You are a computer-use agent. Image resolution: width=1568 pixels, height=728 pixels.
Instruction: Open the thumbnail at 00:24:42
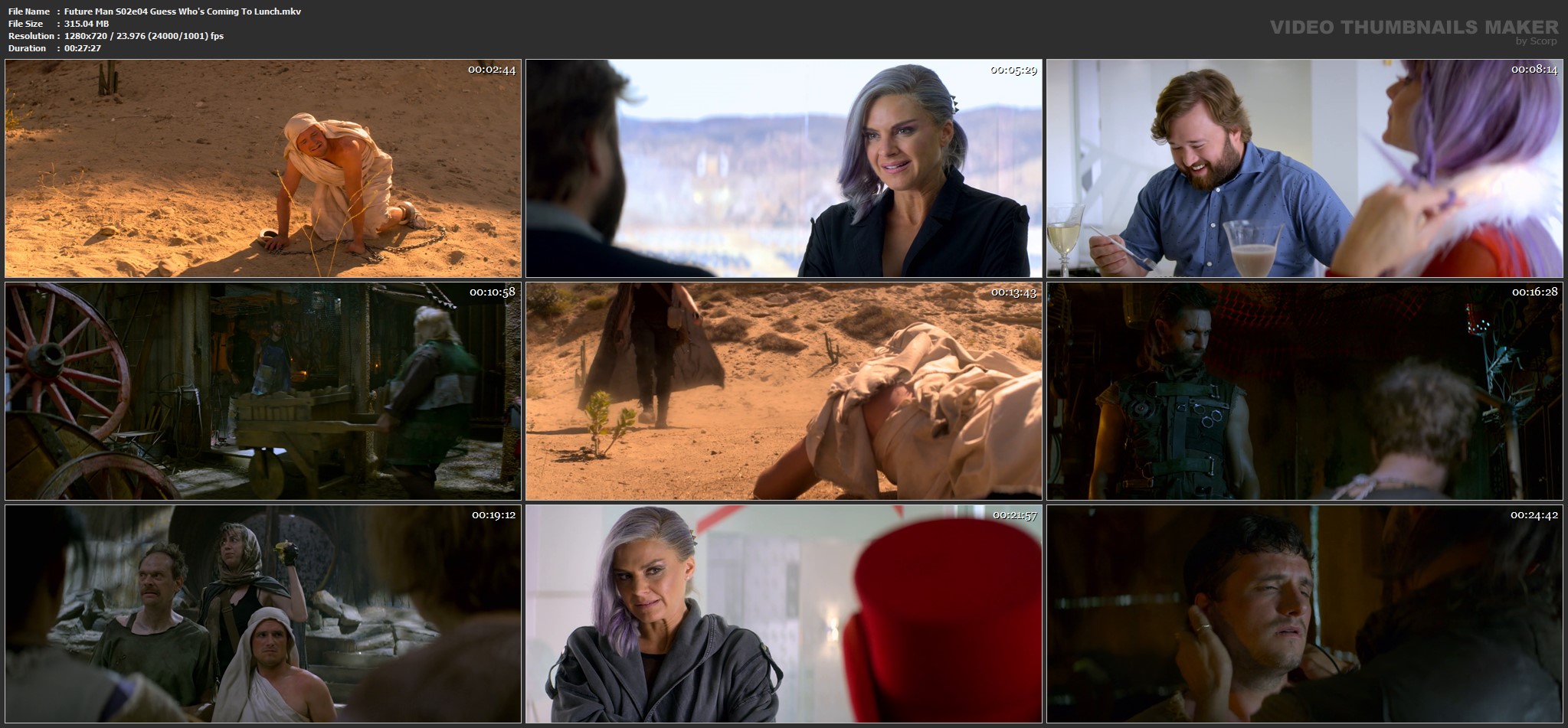[1305, 614]
